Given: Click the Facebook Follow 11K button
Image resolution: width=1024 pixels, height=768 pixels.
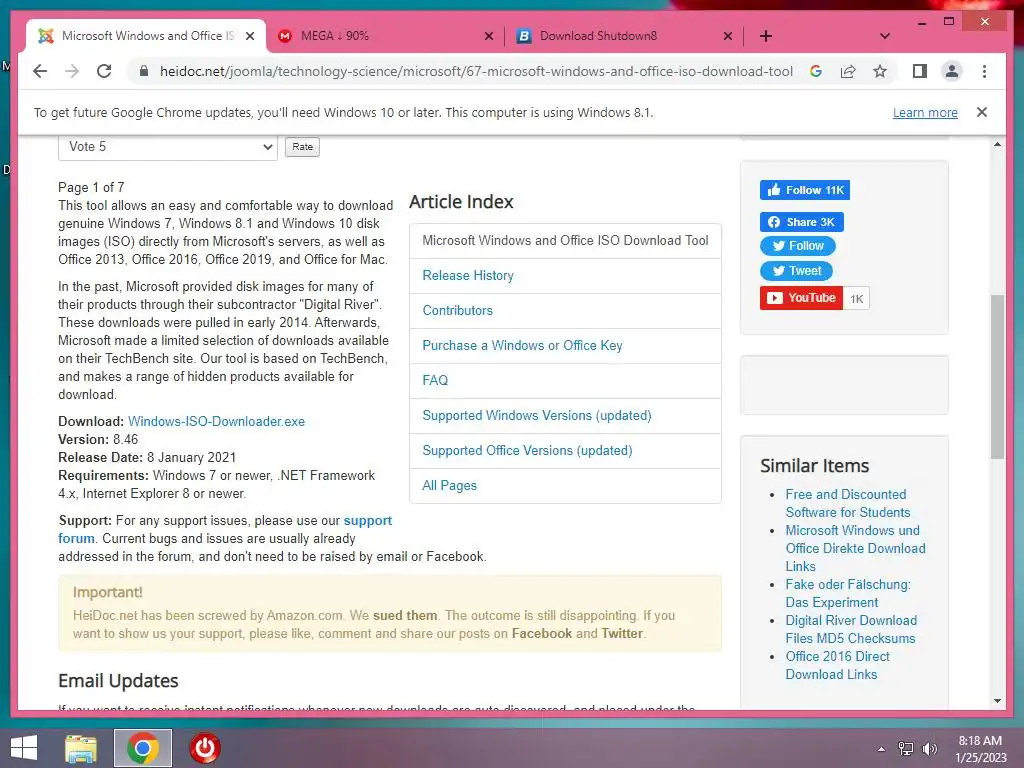Looking at the screenshot, I should coord(805,190).
